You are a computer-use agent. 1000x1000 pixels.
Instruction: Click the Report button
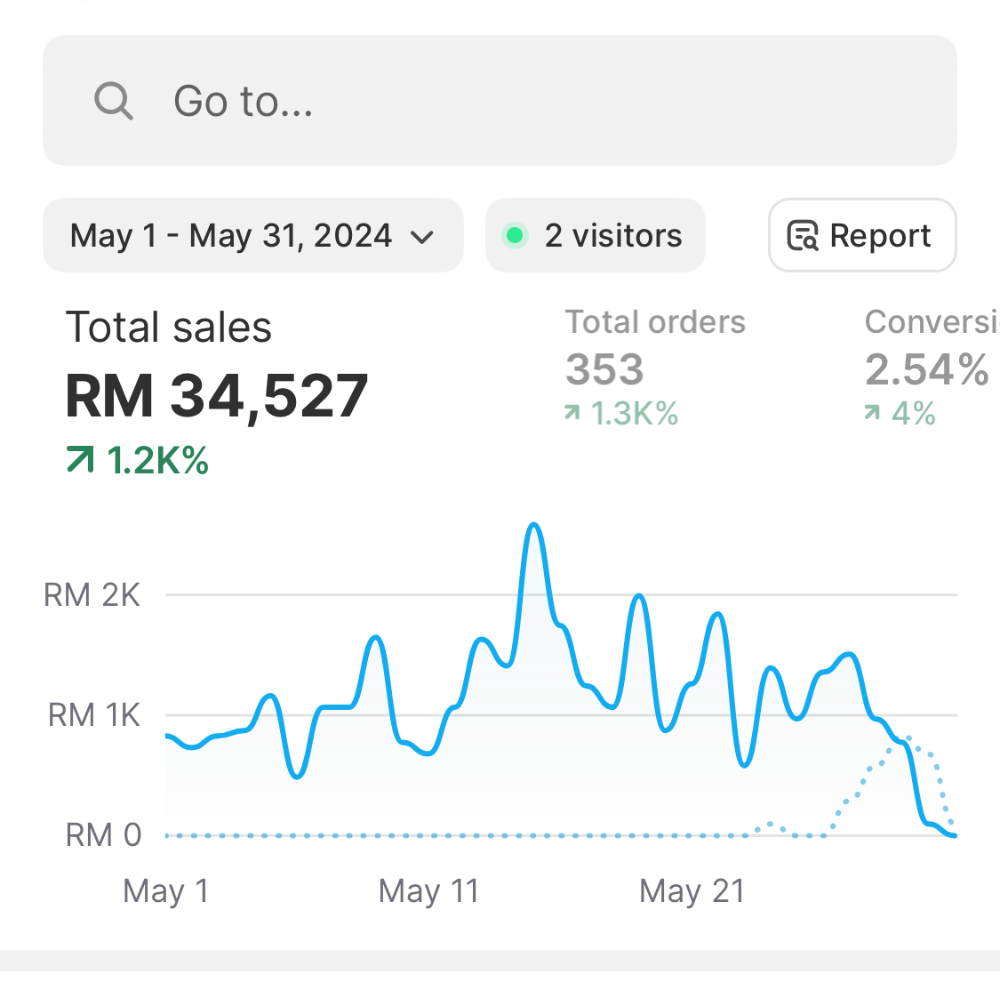click(x=862, y=236)
